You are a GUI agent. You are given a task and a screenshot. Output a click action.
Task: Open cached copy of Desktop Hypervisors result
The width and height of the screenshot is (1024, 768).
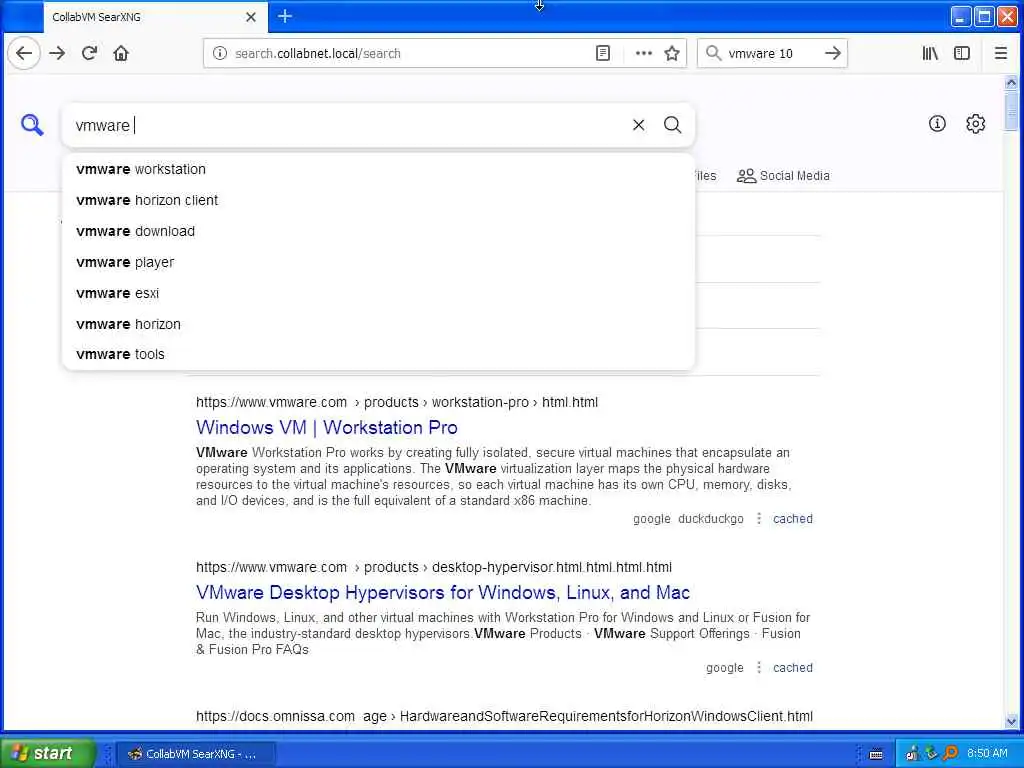coord(793,667)
